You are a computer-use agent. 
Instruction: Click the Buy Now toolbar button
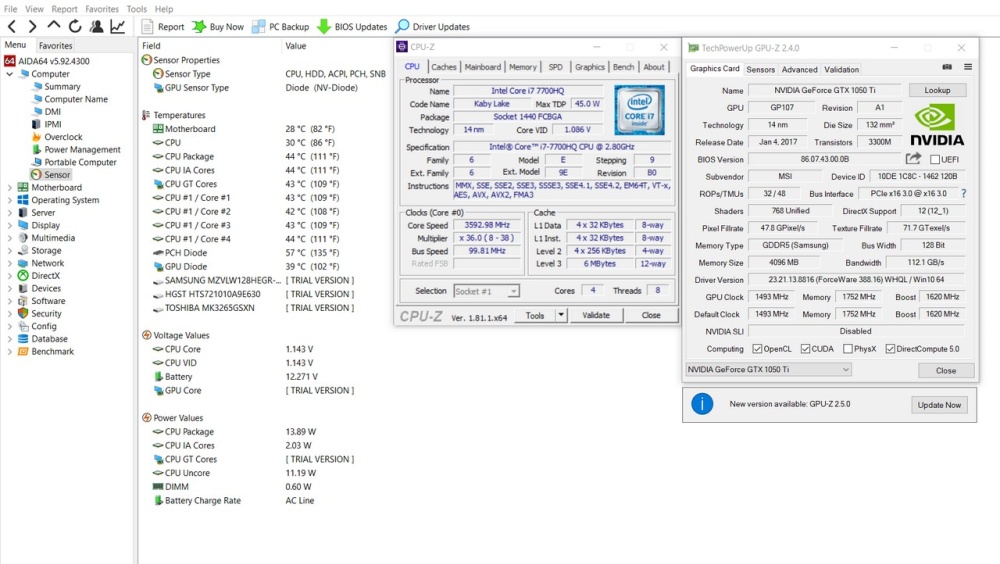tap(218, 27)
